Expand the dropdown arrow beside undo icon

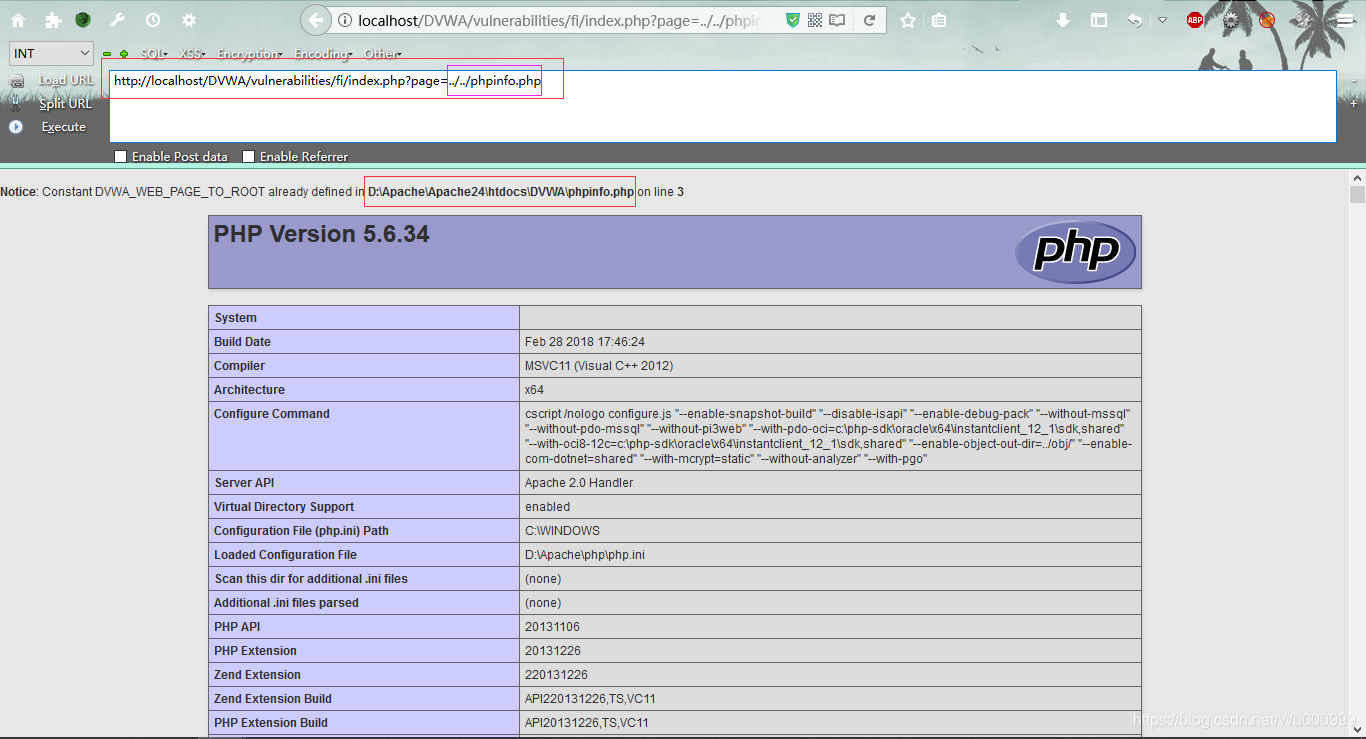(x=1162, y=20)
